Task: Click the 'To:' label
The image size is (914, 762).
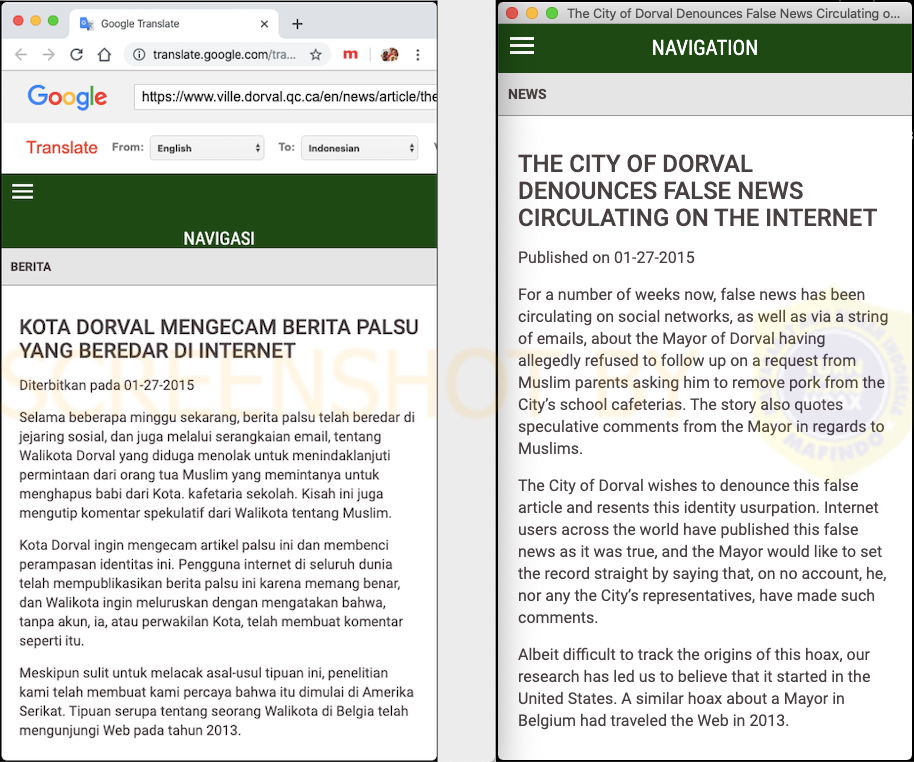Action: coord(286,148)
